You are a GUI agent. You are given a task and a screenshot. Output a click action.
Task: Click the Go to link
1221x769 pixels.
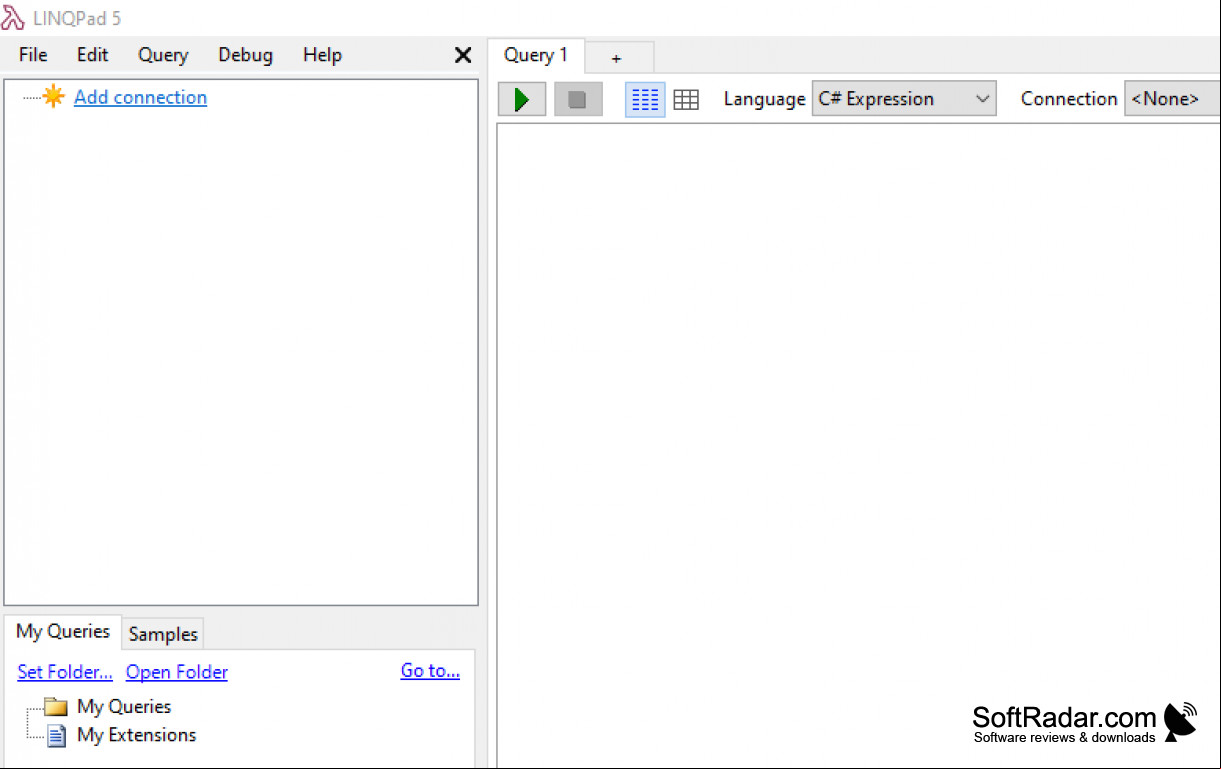pos(430,671)
